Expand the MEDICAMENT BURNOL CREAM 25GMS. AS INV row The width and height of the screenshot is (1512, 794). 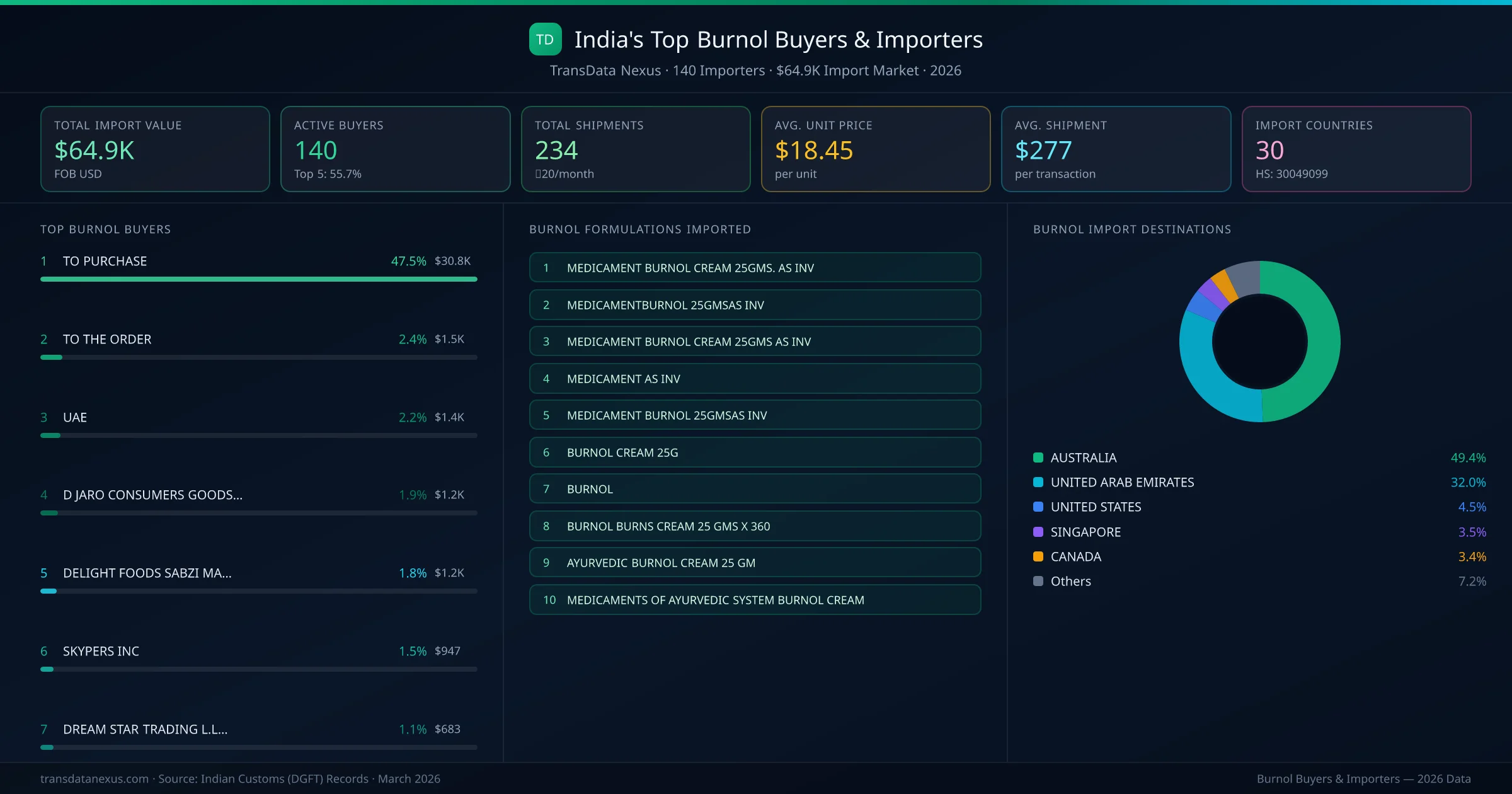point(755,267)
